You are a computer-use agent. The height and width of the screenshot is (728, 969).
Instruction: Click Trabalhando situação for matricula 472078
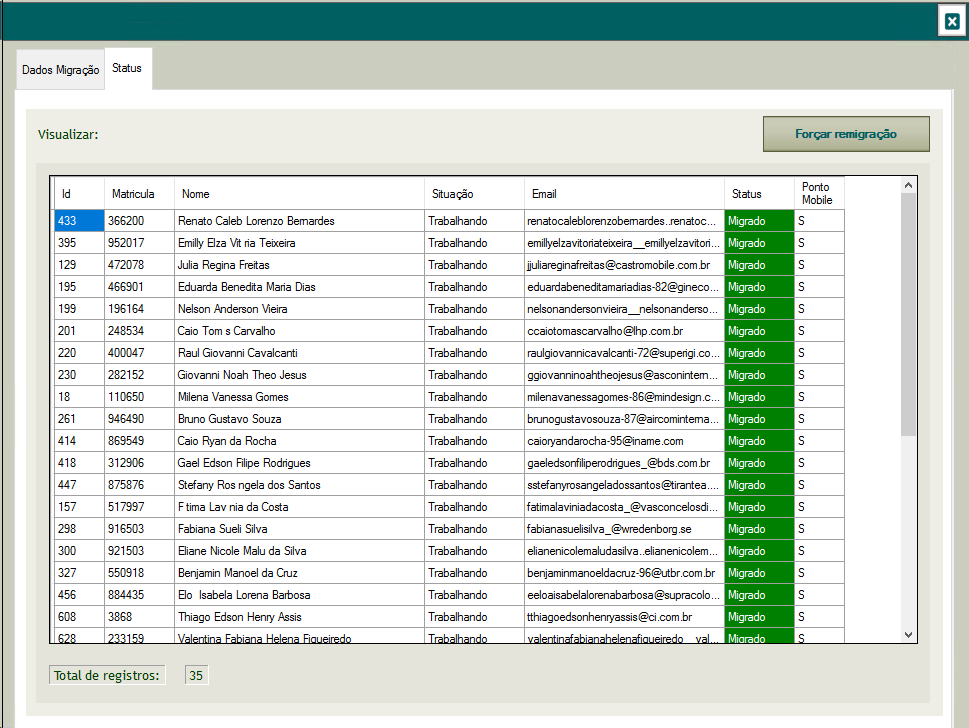click(x=474, y=265)
